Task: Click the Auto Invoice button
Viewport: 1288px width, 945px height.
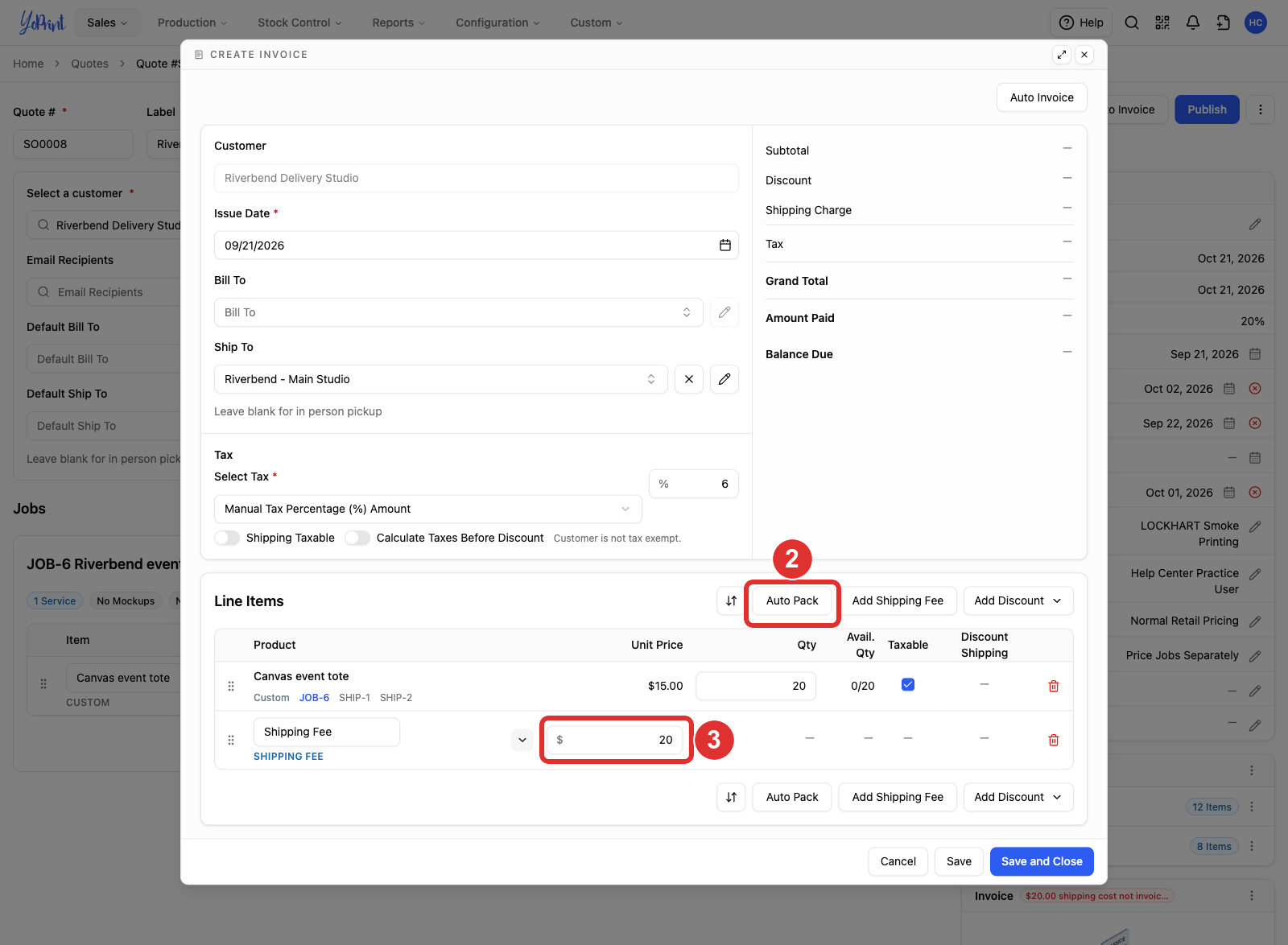Action: click(1042, 97)
